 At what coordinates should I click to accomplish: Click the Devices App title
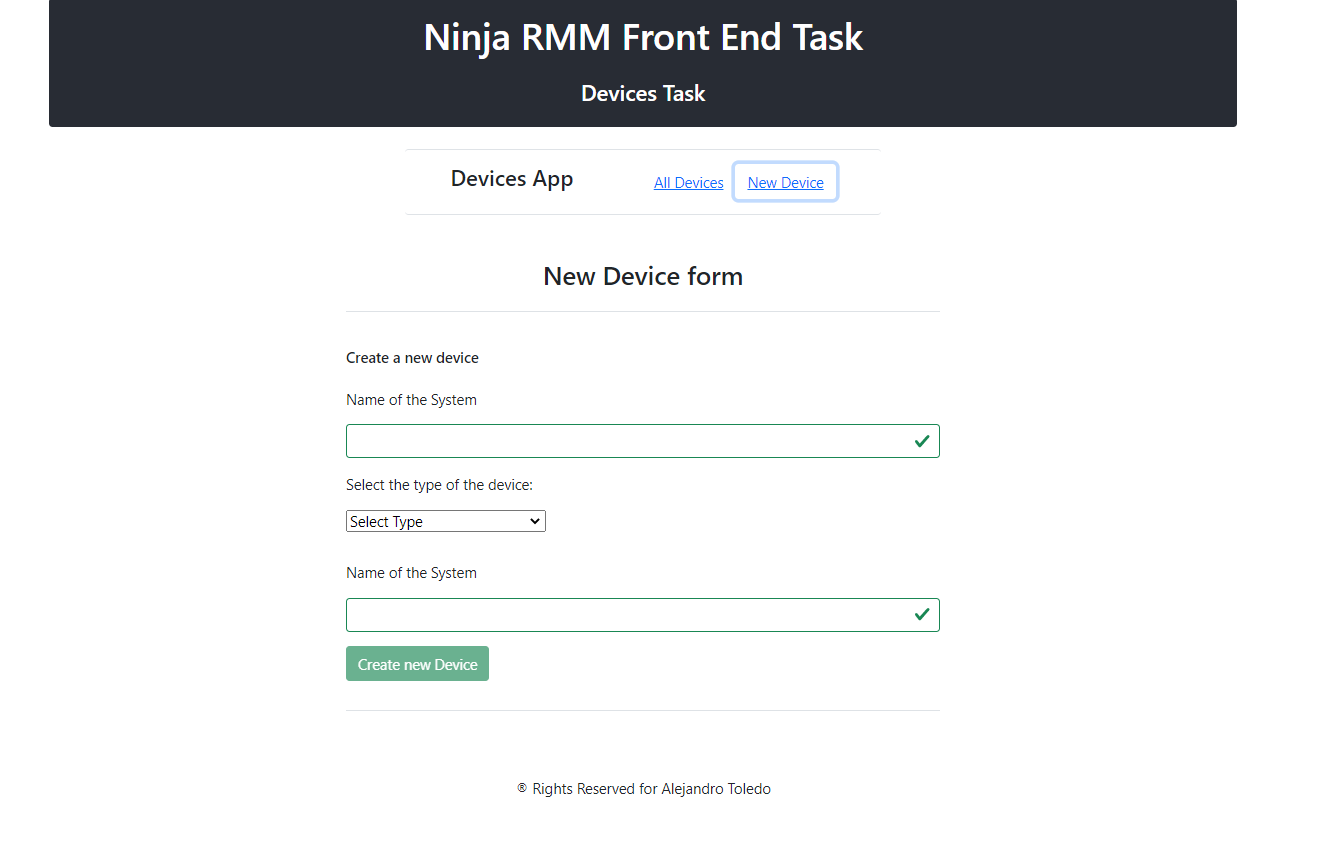point(512,179)
